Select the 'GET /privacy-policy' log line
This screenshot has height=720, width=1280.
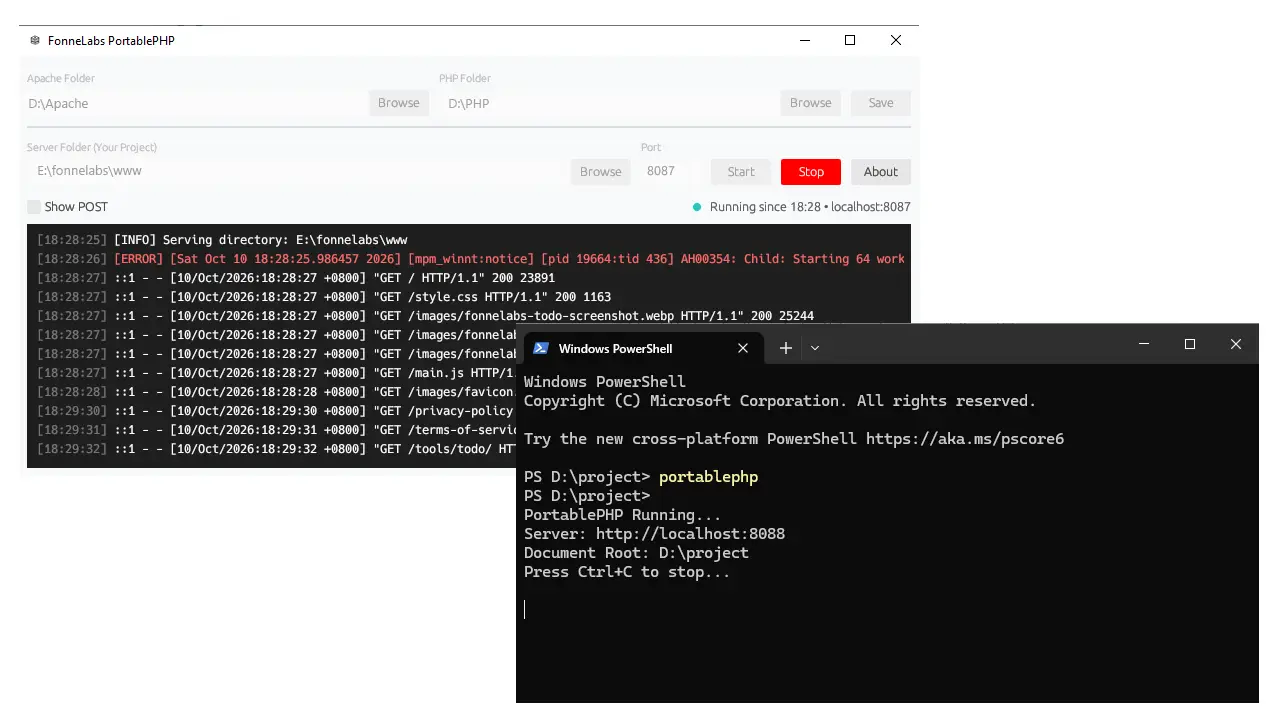pos(274,411)
